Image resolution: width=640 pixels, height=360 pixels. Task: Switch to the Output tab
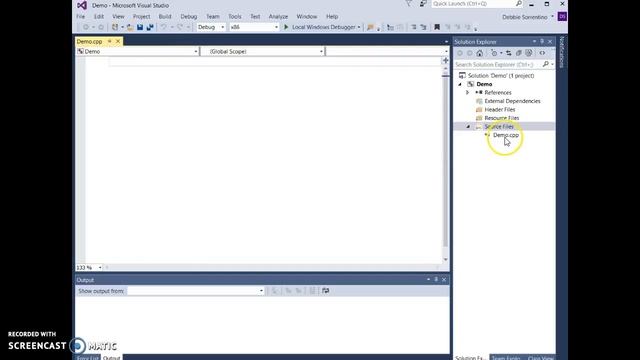(111, 358)
